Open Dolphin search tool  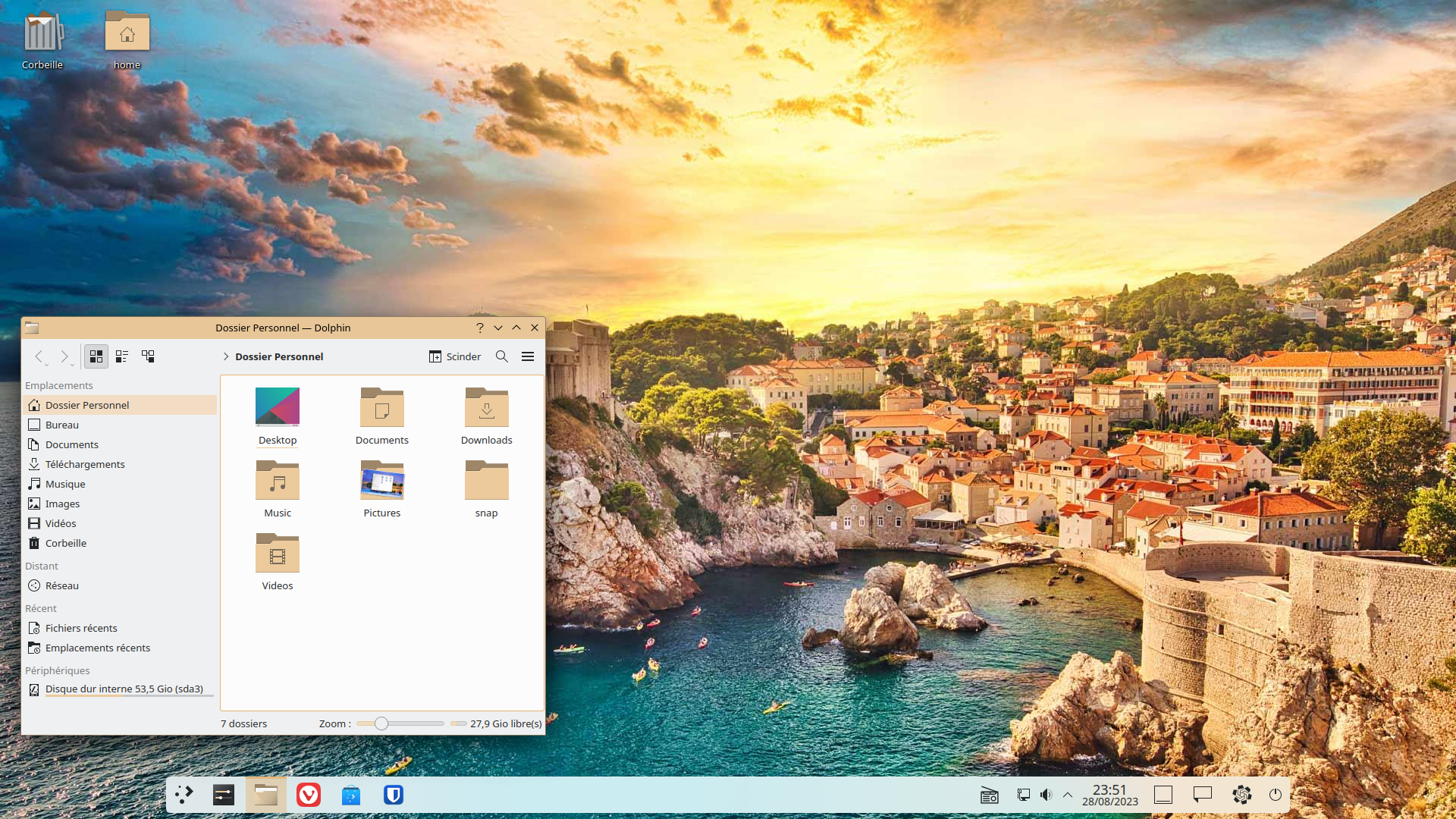(x=501, y=356)
